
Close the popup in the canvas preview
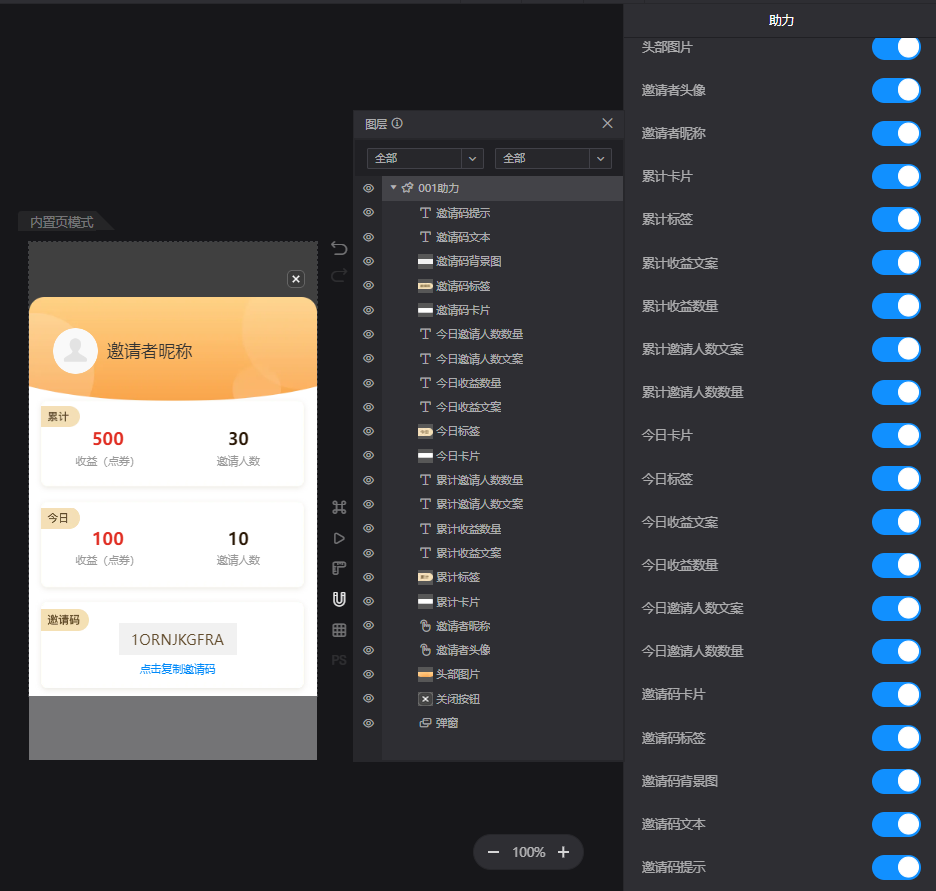tap(296, 279)
